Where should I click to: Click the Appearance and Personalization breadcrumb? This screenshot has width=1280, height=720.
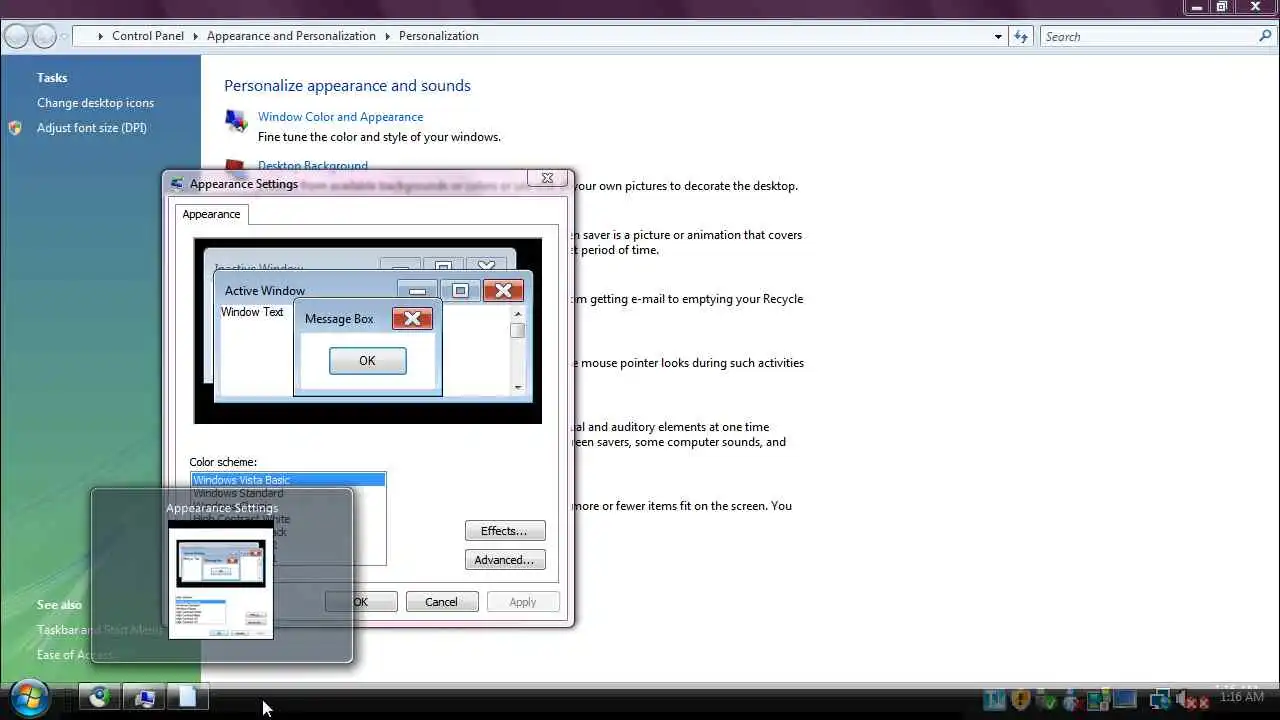291,36
